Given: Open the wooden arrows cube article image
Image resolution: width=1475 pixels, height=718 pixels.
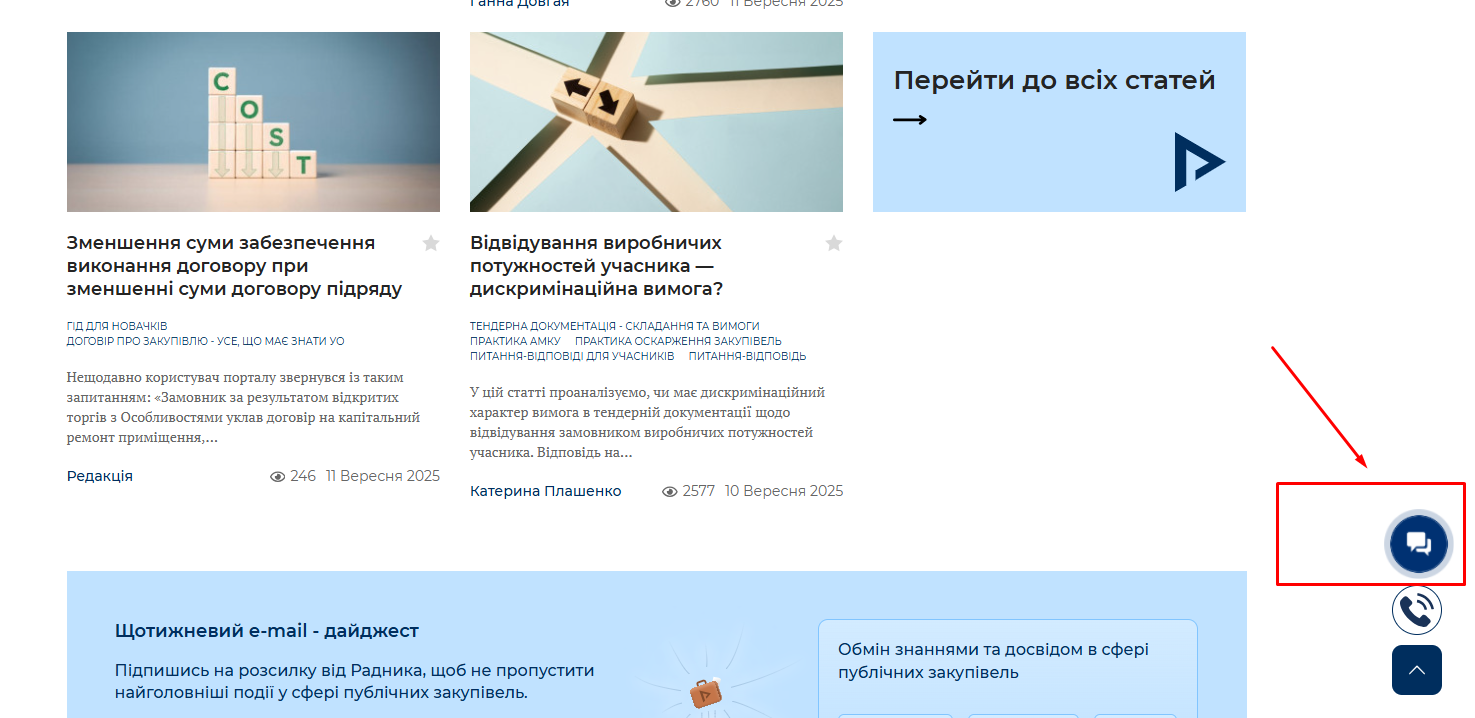Looking at the screenshot, I should pyautogui.click(x=656, y=122).
